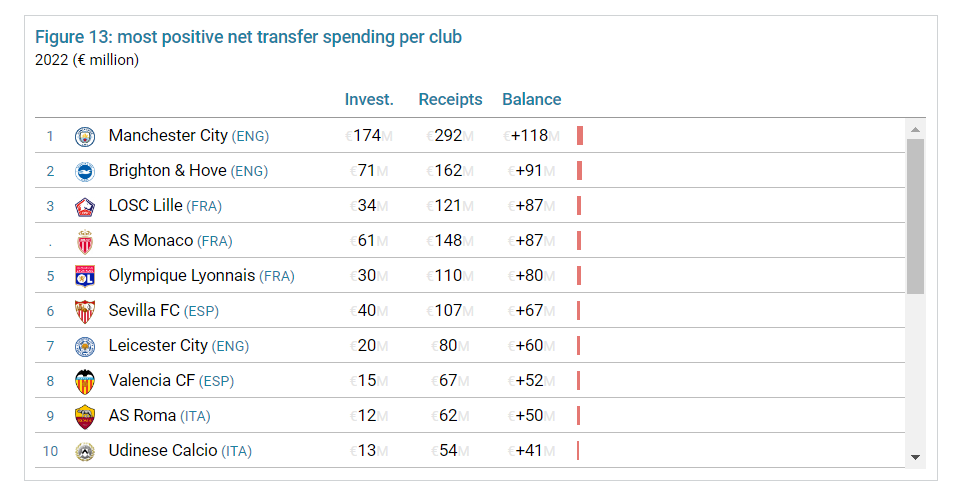Click Manchester City's red balance bar
Viewport: 963px width, 496px height.
[x=580, y=136]
